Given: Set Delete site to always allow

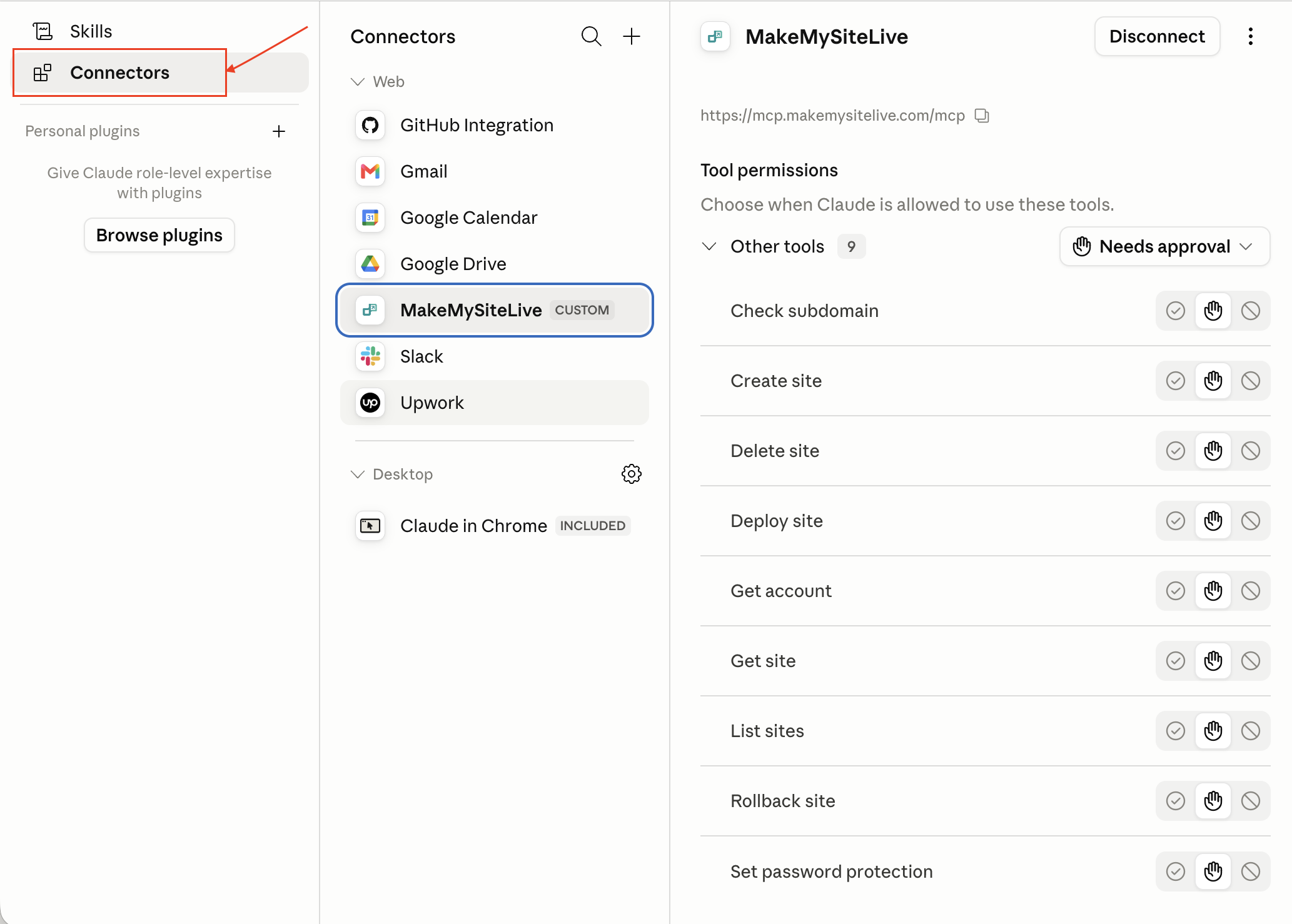Looking at the screenshot, I should pos(1176,451).
